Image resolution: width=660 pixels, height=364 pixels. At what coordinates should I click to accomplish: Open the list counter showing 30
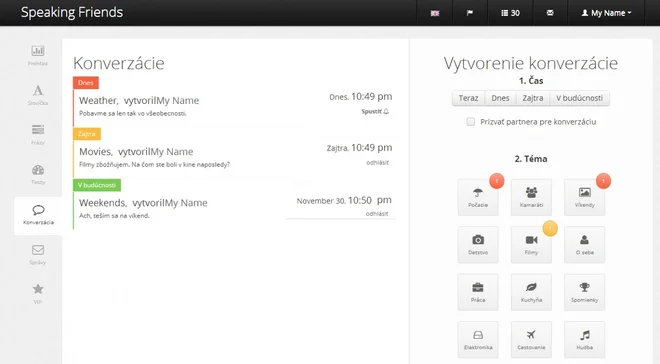[x=510, y=13]
